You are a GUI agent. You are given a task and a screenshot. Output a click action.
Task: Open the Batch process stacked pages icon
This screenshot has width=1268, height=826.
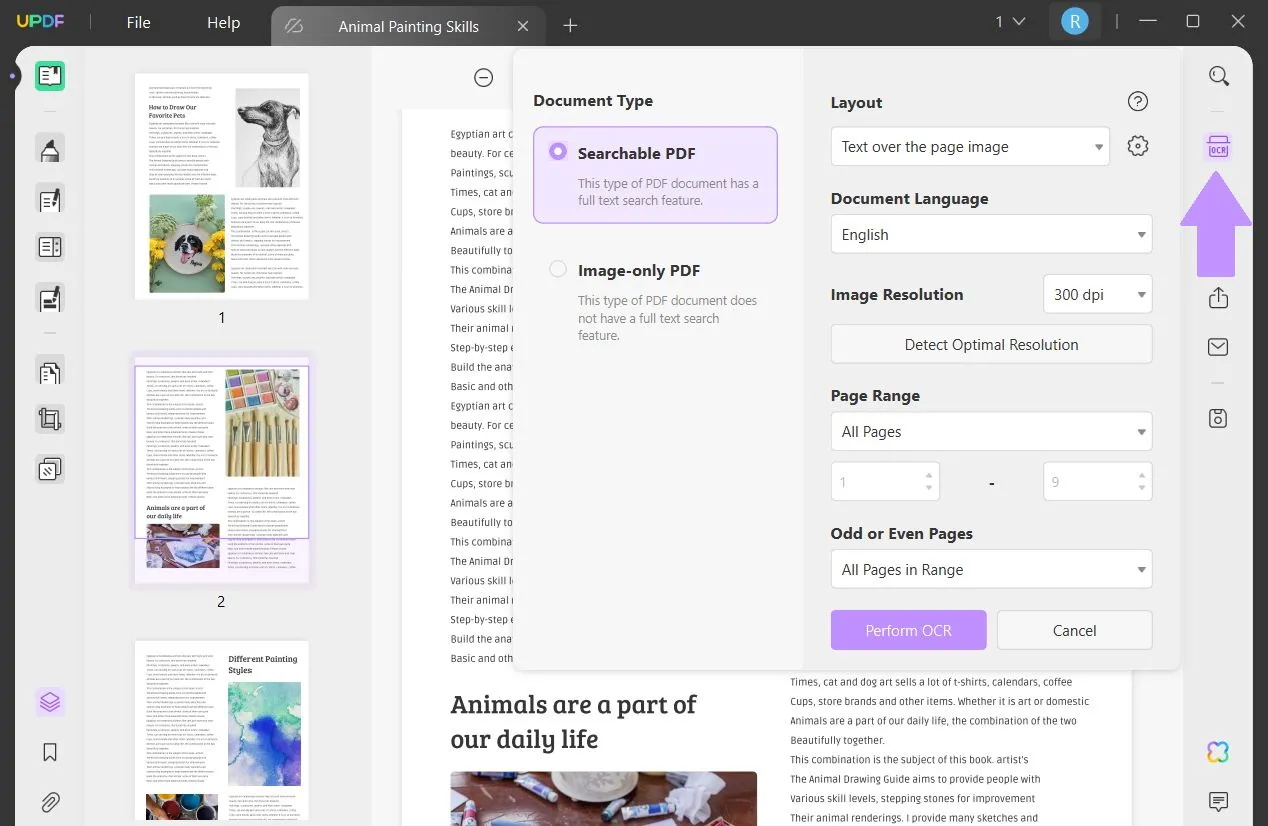[50, 468]
